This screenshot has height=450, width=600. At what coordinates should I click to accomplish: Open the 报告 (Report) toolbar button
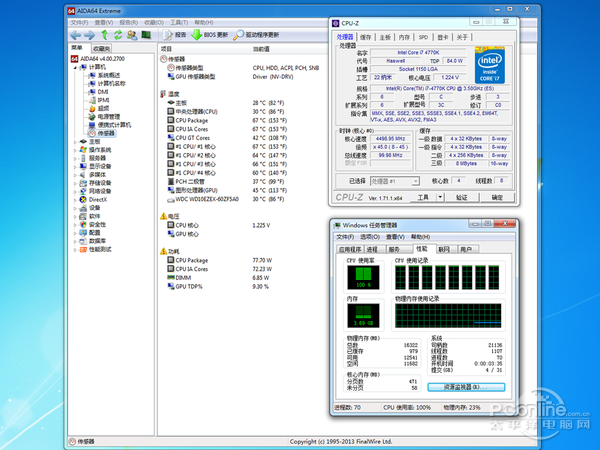point(174,34)
